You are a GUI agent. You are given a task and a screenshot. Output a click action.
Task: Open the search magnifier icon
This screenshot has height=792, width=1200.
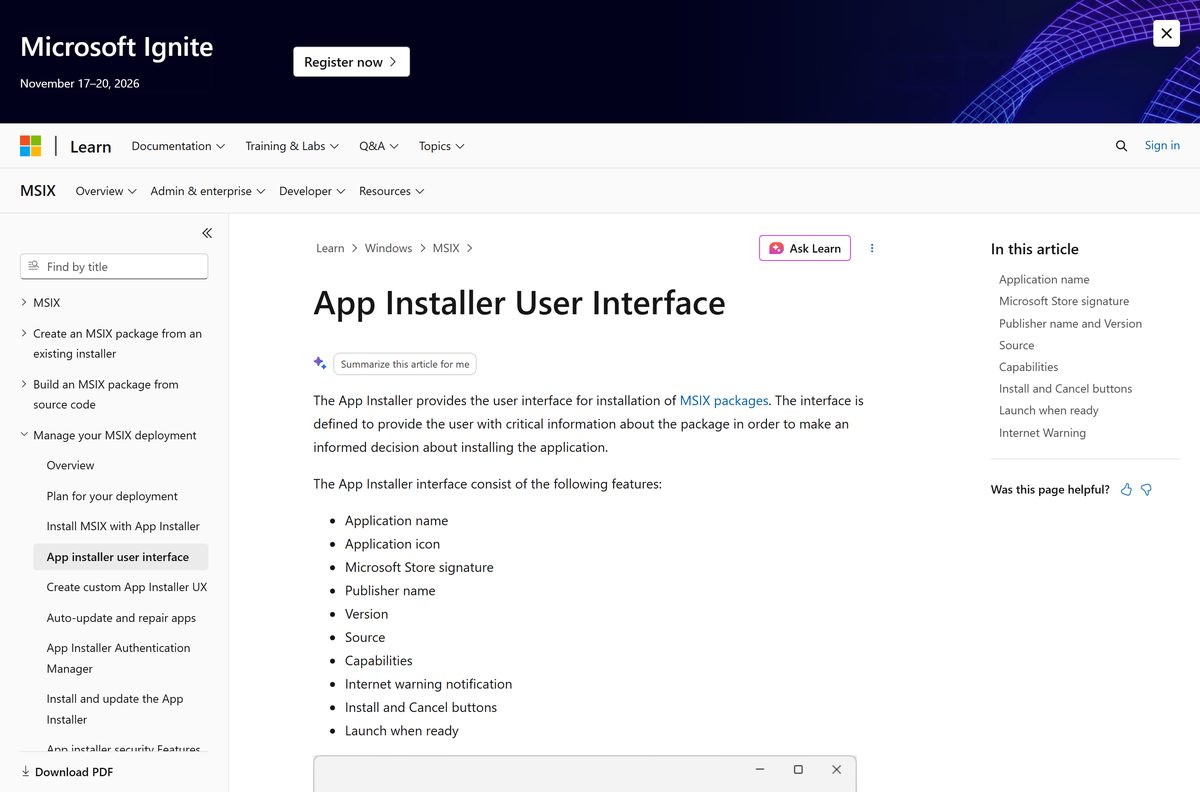click(1121, 146)
